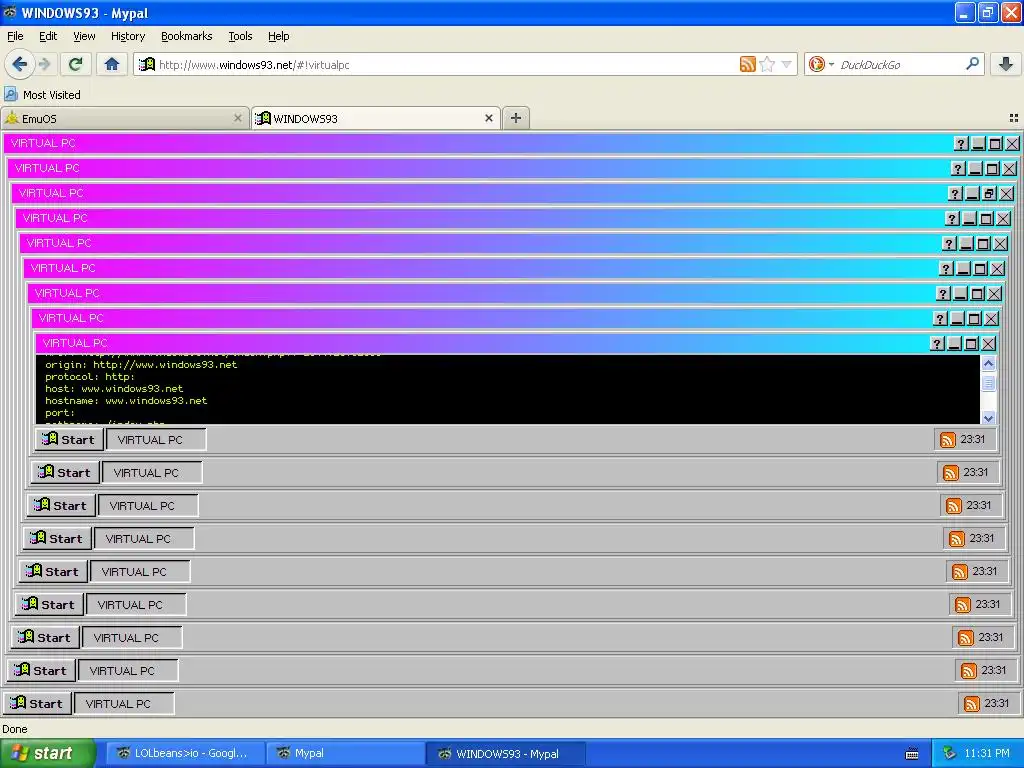
Task: Click the innermost Windows93 Start button
Action: coord(69,440)
